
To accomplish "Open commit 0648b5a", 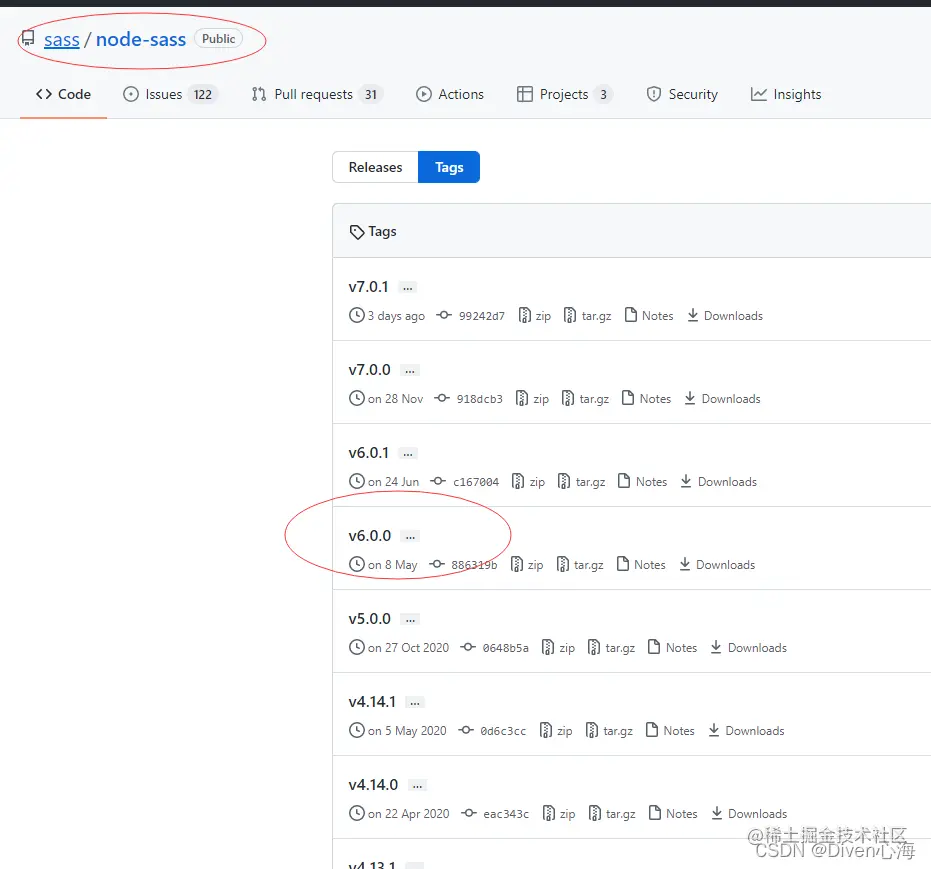I will tap(505, 648).
